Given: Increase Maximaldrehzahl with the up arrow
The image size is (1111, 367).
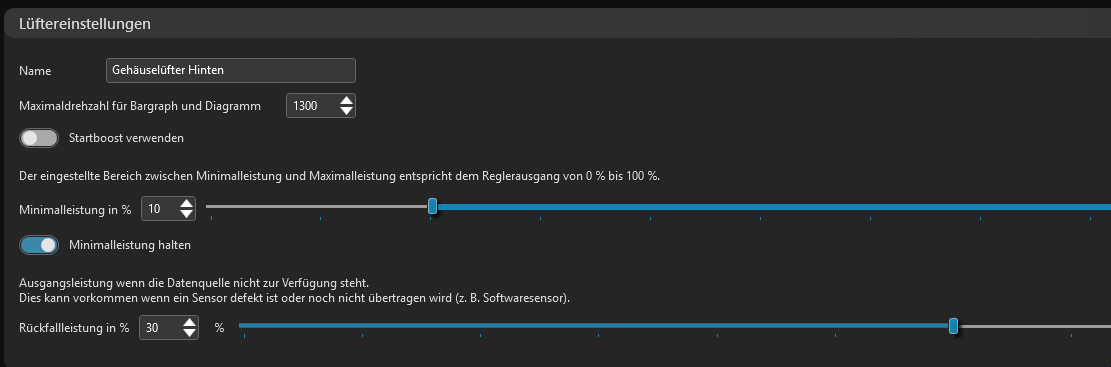Looking at the screenshot, I should pos(346,101).
